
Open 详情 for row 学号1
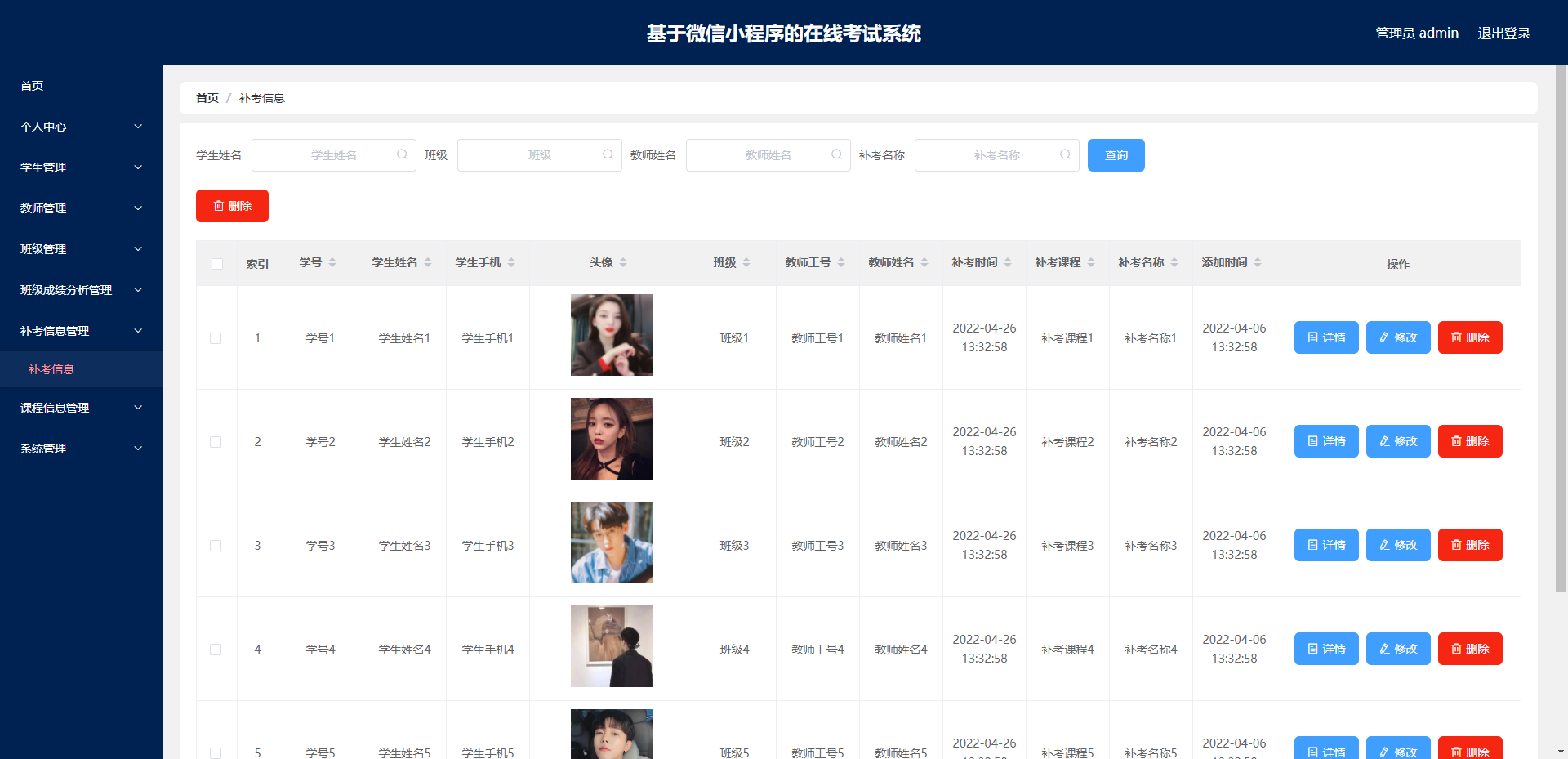tap(1326, 337)
